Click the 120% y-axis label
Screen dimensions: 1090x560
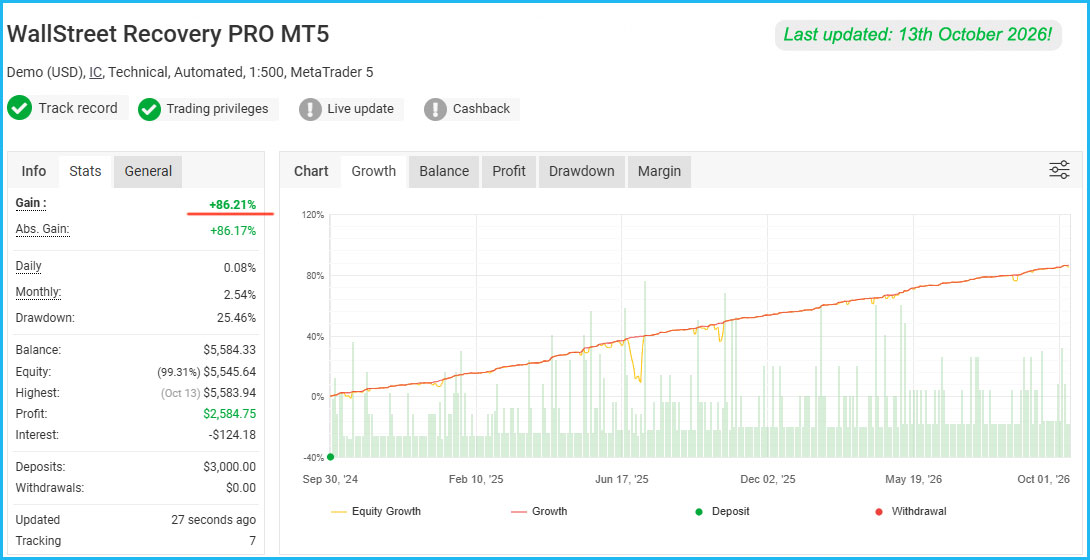pyautogui.click(x=313, y=215)
